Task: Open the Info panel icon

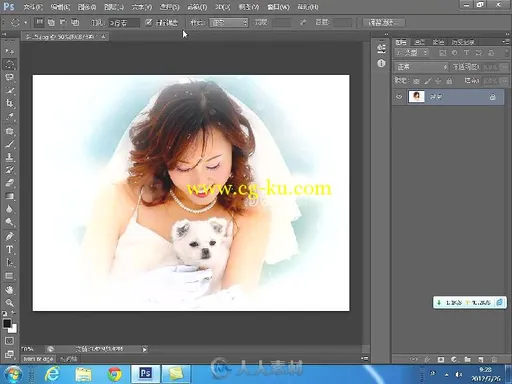Action: [x=381, y=63]
